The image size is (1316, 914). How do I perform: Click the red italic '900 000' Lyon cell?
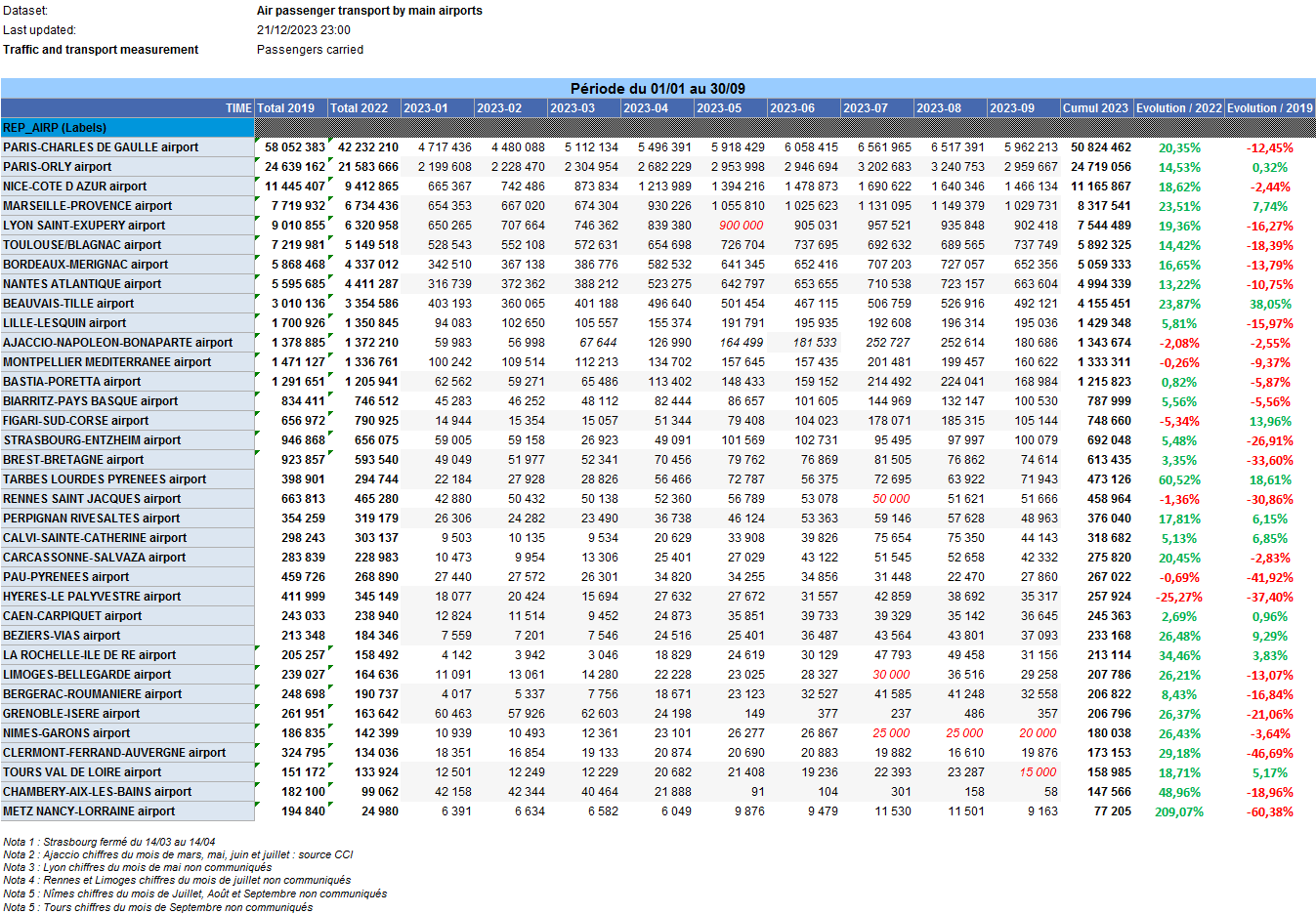pyautogui.click(x=742, y=226)
